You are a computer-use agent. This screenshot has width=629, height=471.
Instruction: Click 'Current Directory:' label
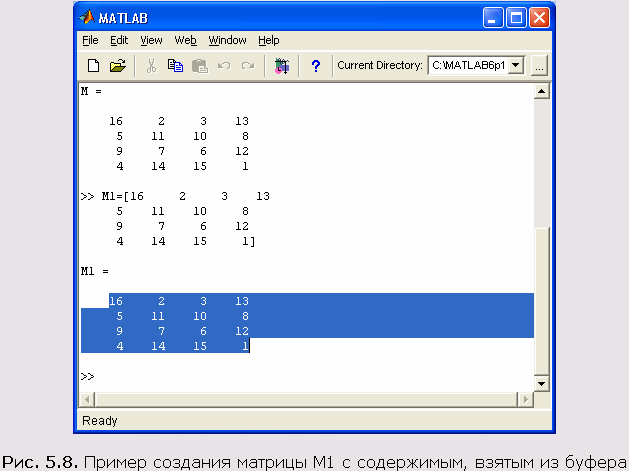click(x=380, y=65)
